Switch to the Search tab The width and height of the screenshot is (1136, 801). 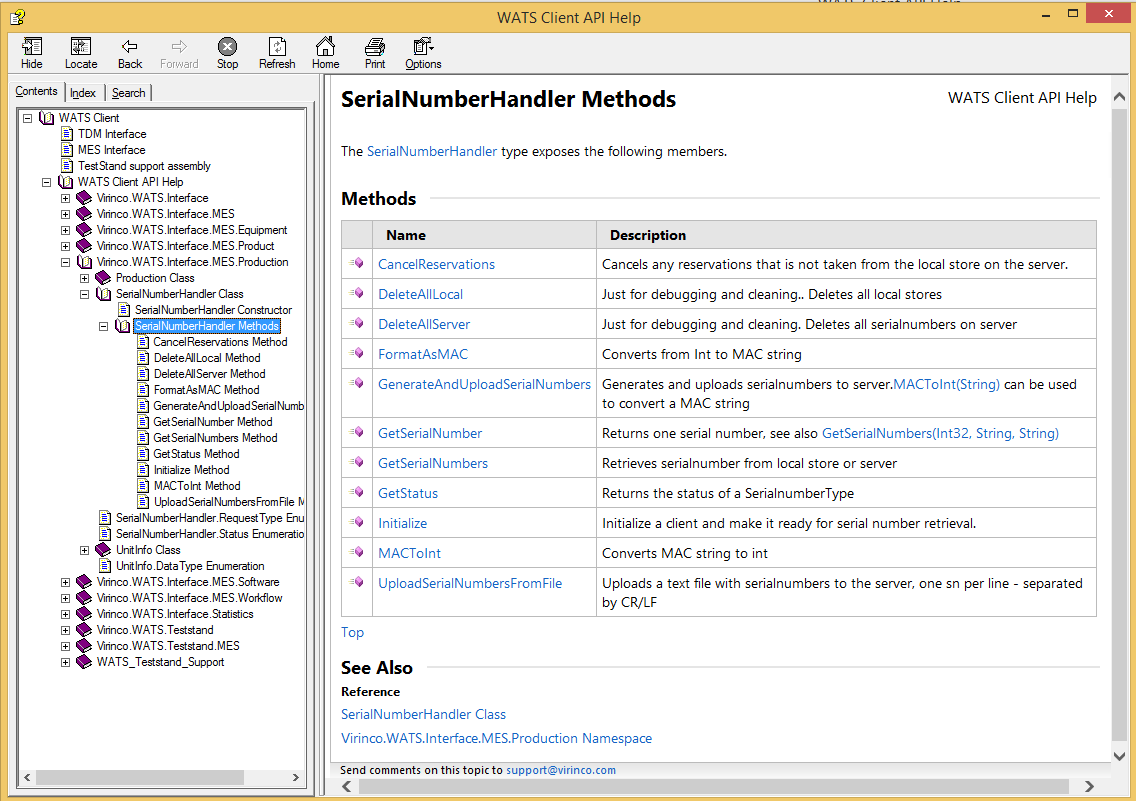pos(128,93)
